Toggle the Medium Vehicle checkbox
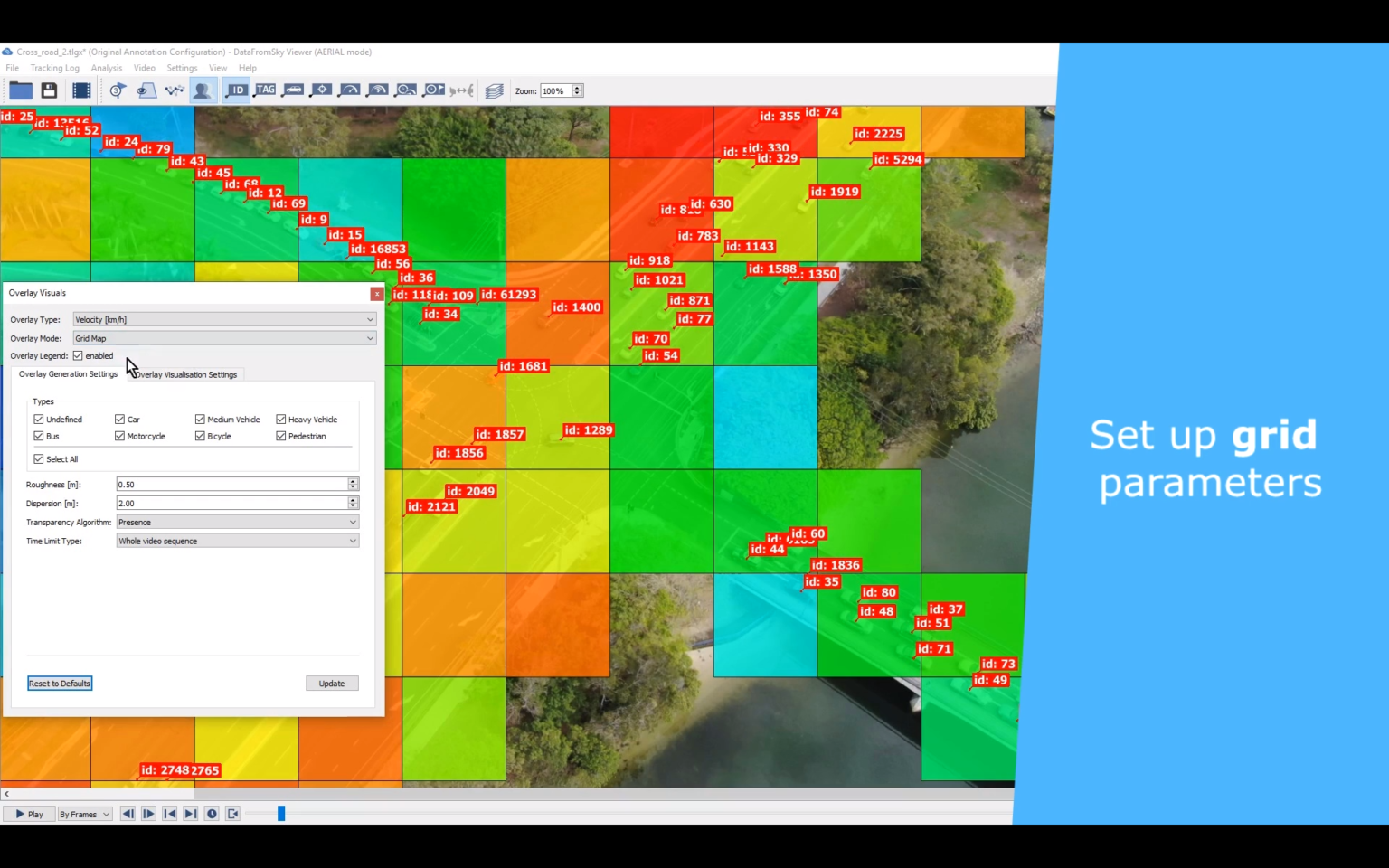1389x868 pixels. coord(200,420)
